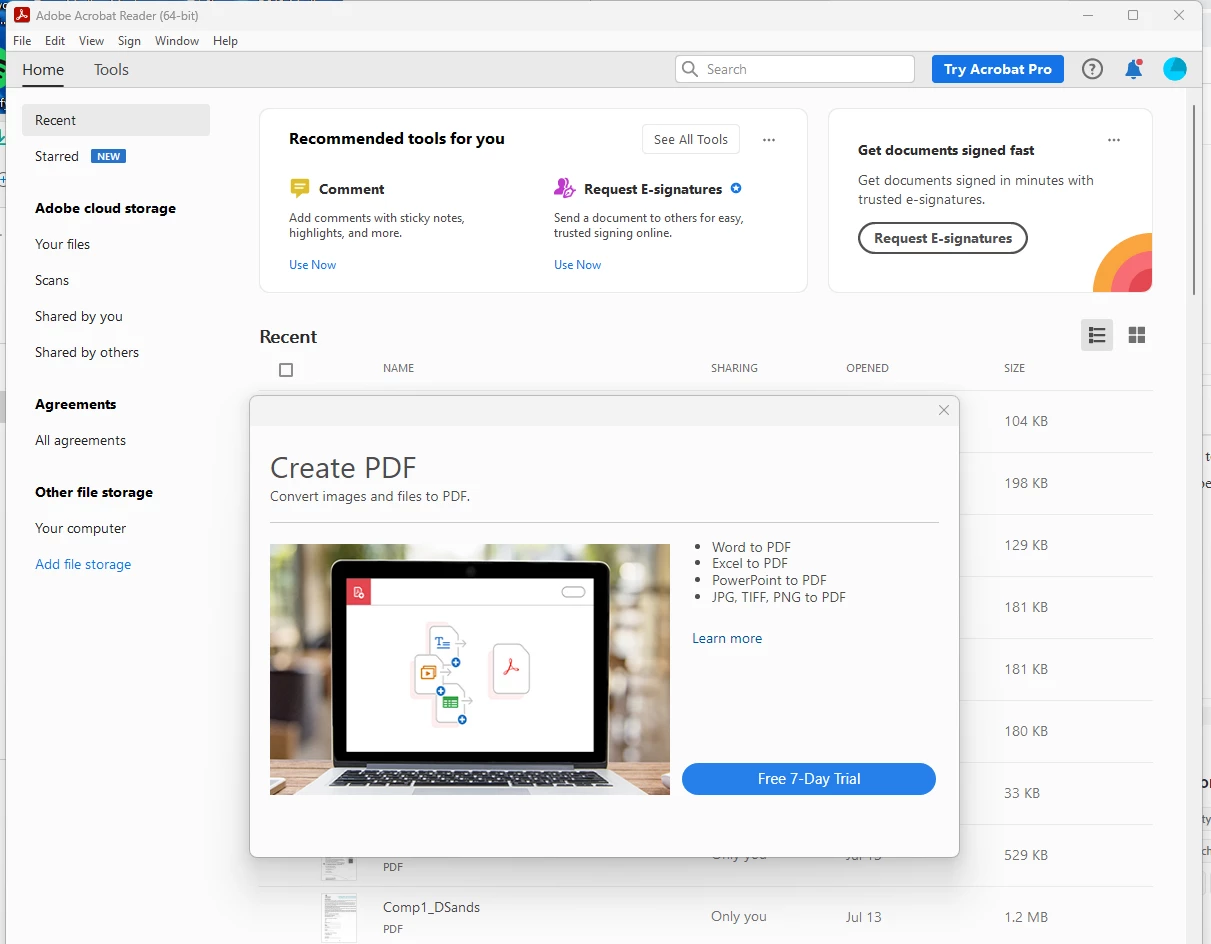Viewport: 1211px width, 944px height.
Task: Click the Comment tool title
Action: click(351, 189)
